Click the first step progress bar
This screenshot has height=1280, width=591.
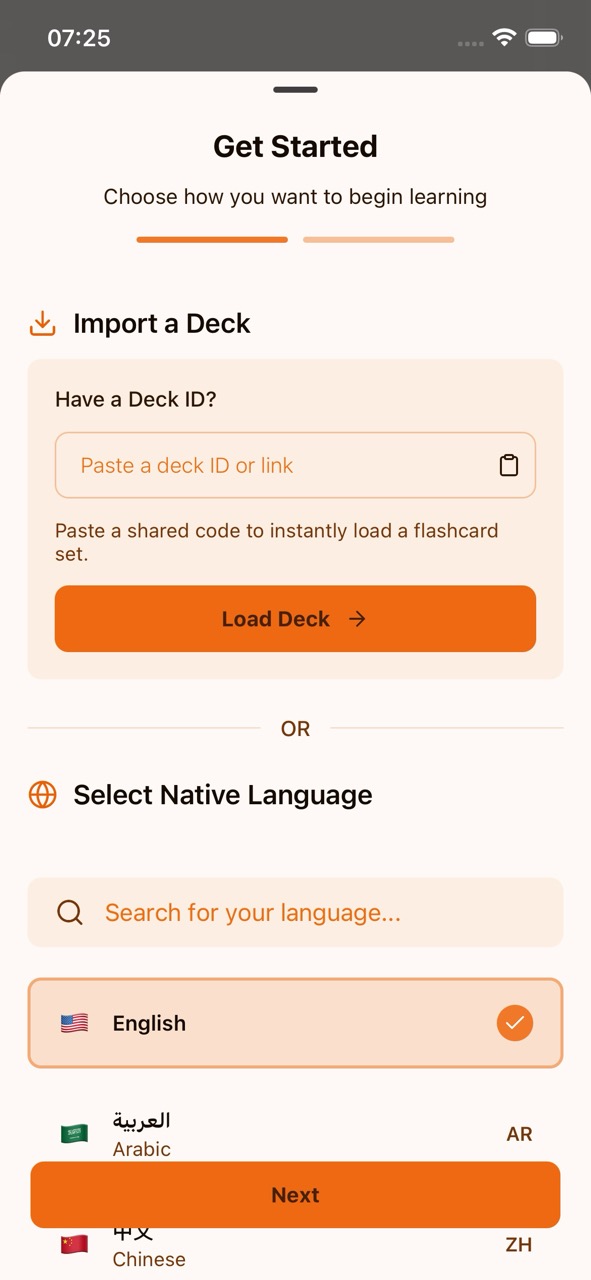211,239
